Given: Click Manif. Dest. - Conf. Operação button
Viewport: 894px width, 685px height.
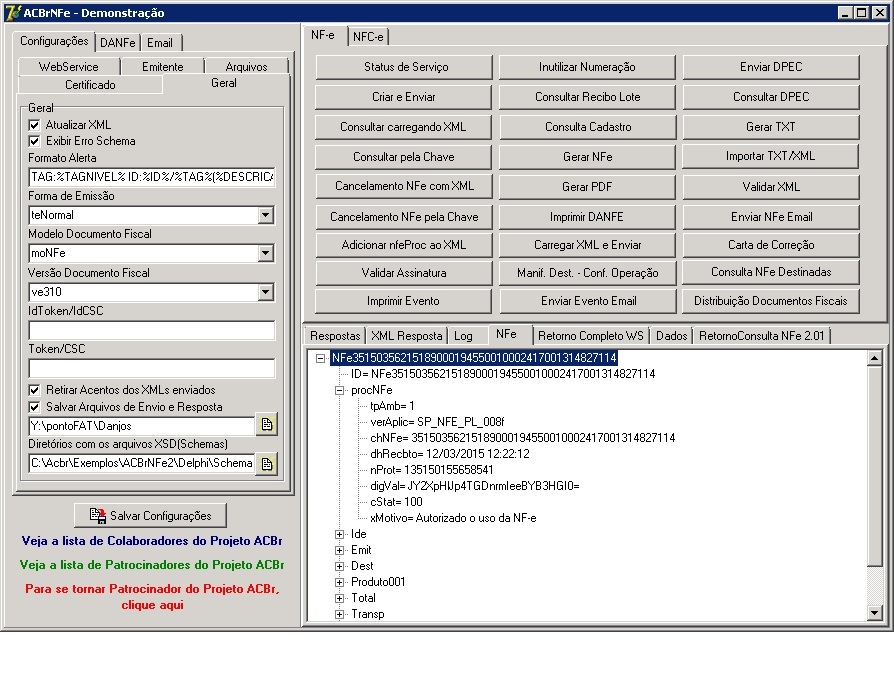Looking at the screenshot, I should (x=587, y=273).
